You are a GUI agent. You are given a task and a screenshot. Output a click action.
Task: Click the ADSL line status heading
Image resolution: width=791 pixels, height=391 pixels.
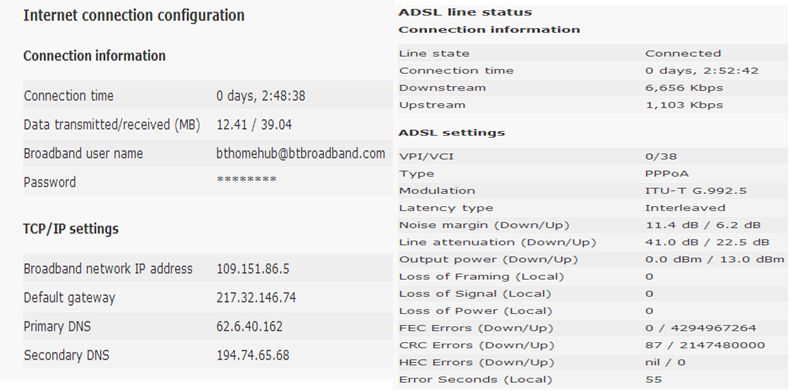[465, 12]
